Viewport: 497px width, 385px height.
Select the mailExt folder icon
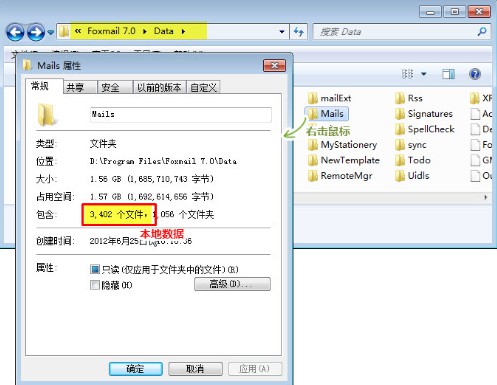click(x=312, y=98)
